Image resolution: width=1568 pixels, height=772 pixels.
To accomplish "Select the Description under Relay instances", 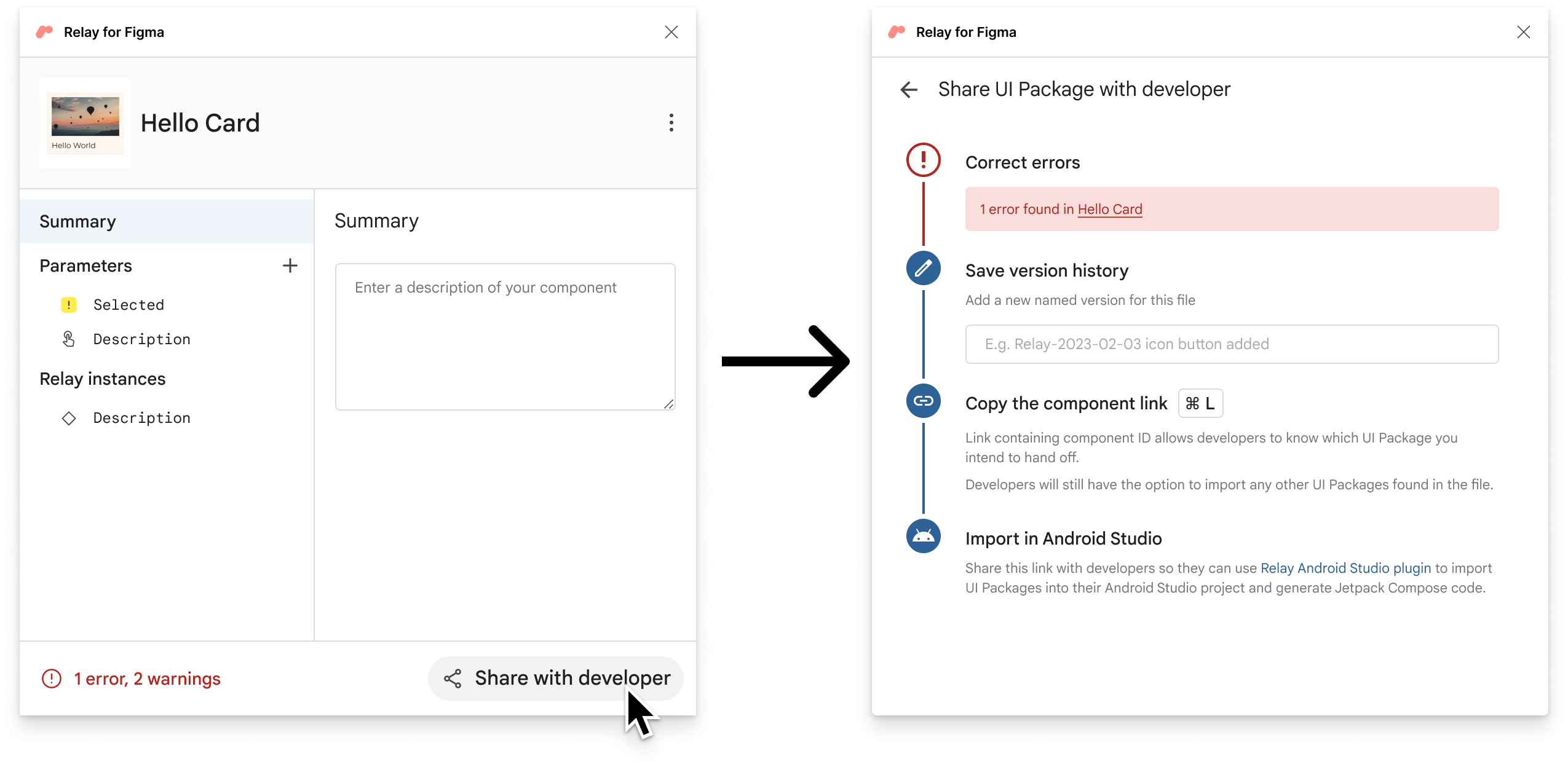I will pos(141,417).
